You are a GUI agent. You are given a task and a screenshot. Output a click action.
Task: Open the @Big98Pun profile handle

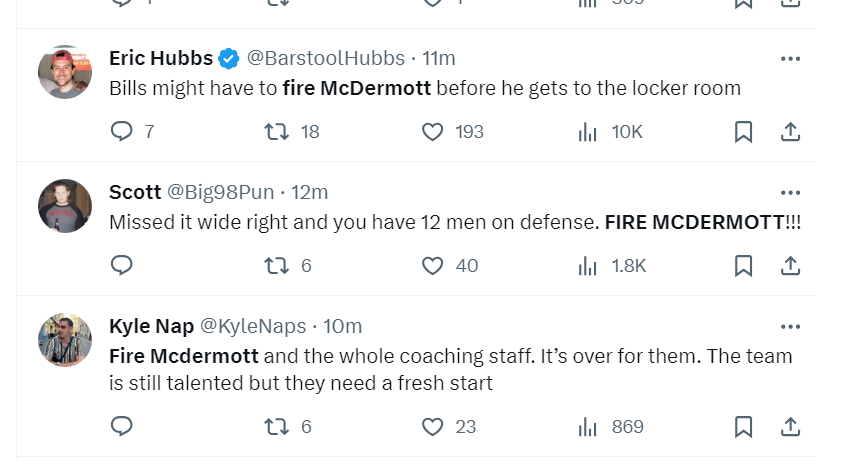point(220,192)
